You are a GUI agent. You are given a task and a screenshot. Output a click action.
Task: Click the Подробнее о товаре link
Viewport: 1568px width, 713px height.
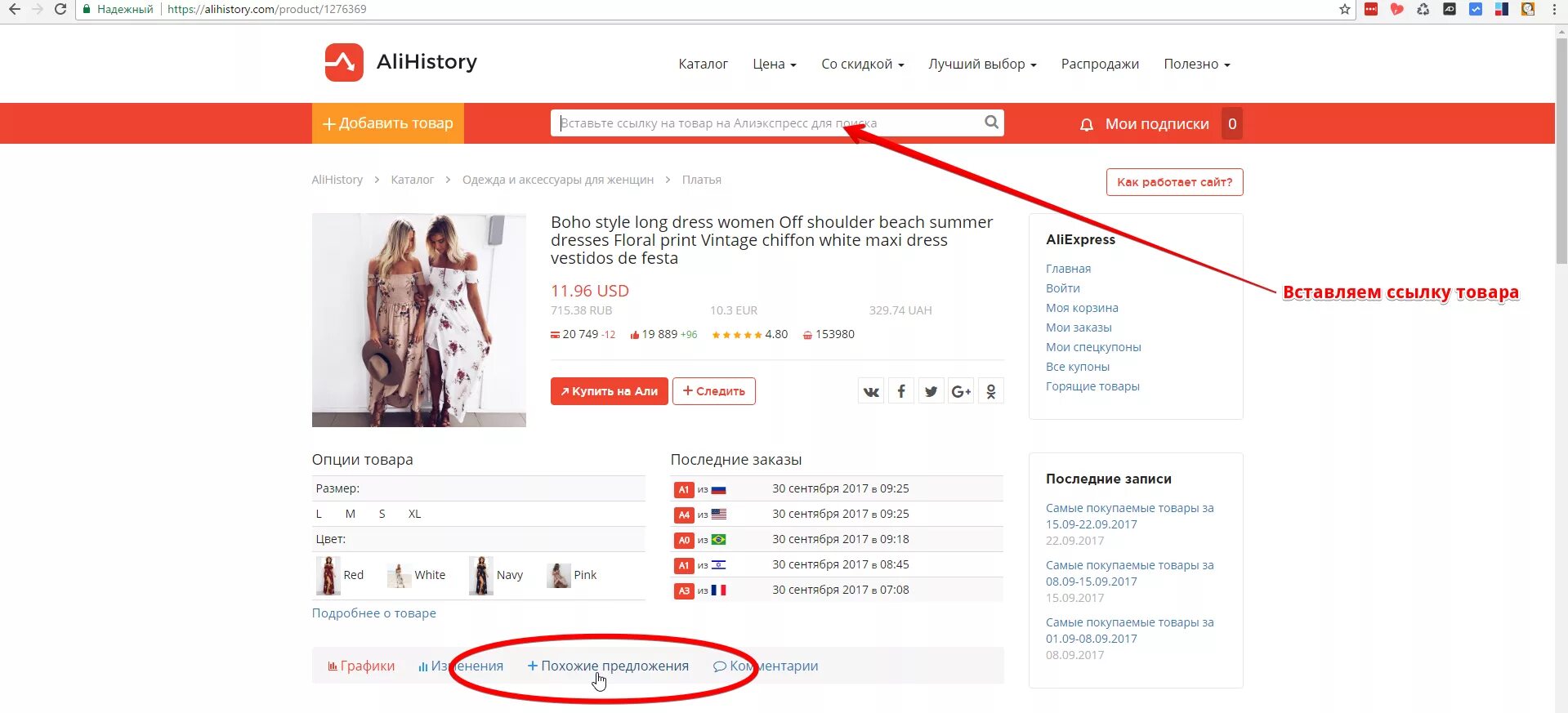374,613
